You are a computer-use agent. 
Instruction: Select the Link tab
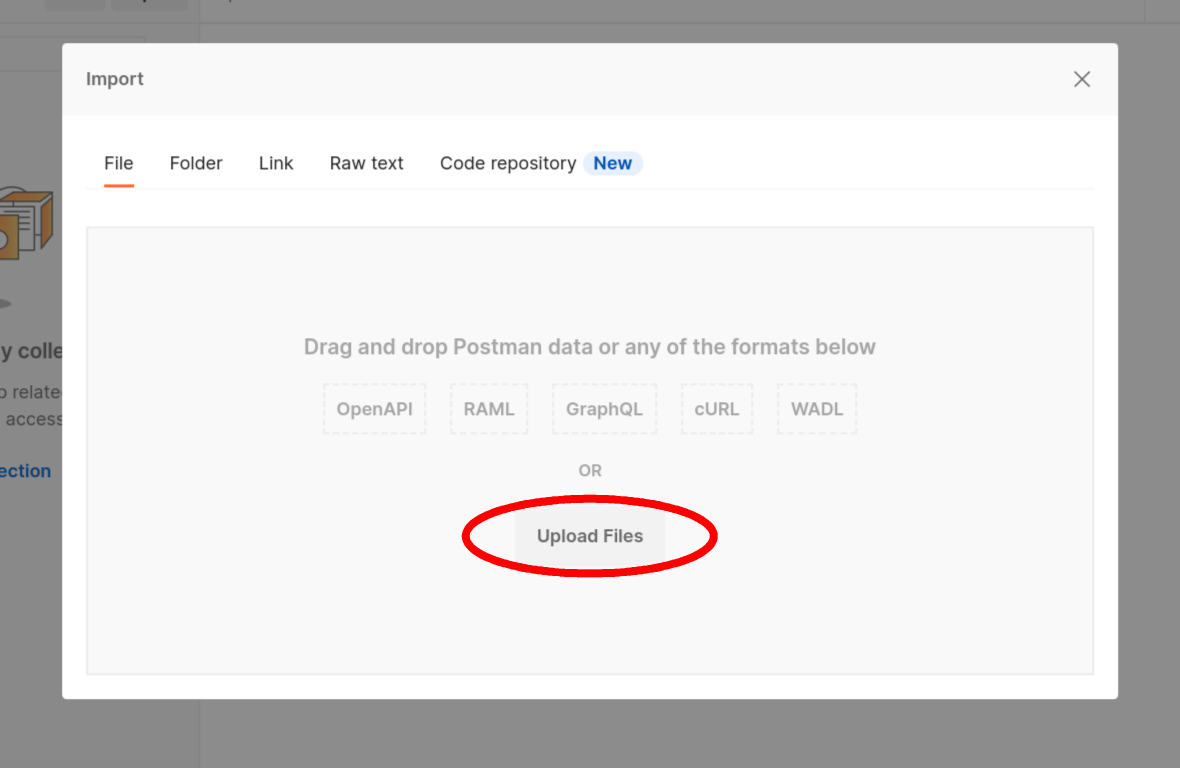276,163
